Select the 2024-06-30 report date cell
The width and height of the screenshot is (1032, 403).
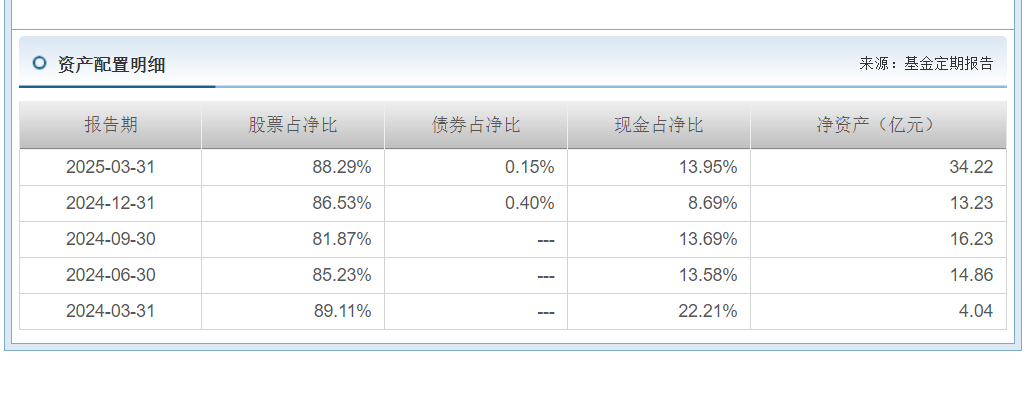pyautogui.click(x=111, y=275)
